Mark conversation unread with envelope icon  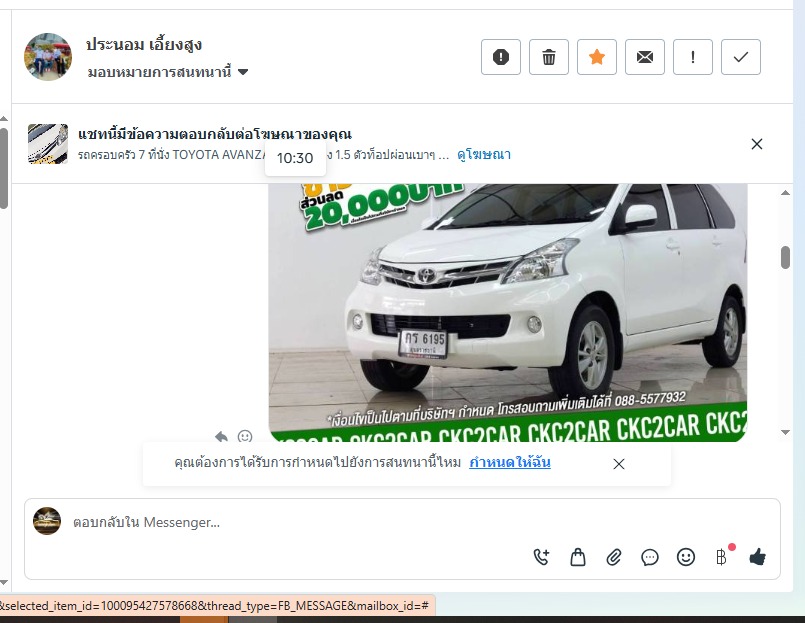(x=645, y=57)
